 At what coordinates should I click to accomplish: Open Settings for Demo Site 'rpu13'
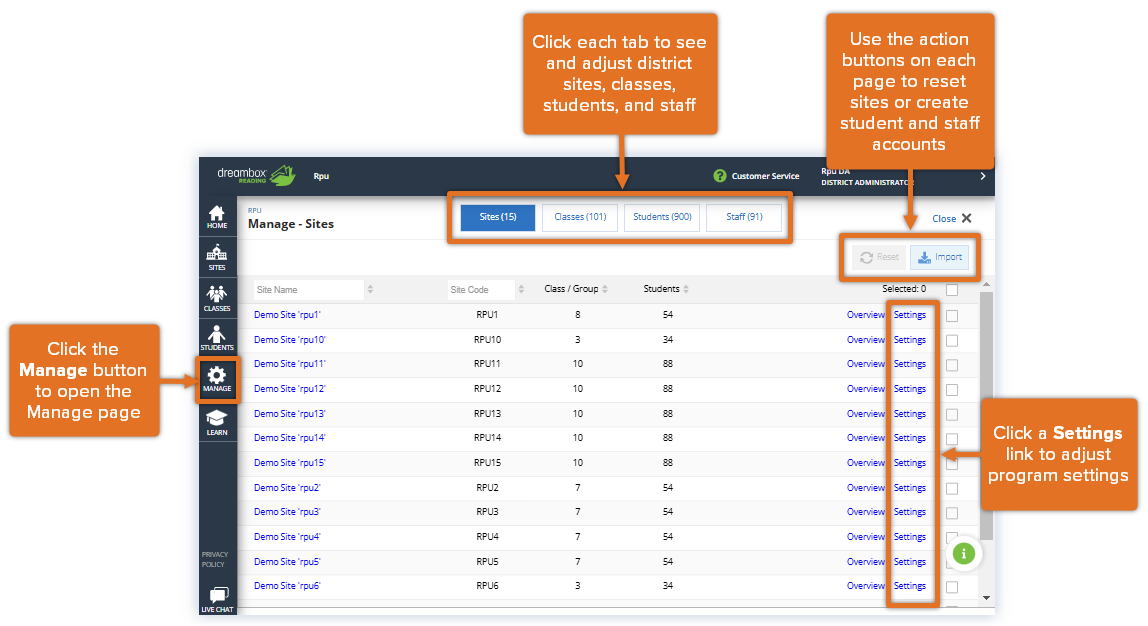[x=910, y=414]
